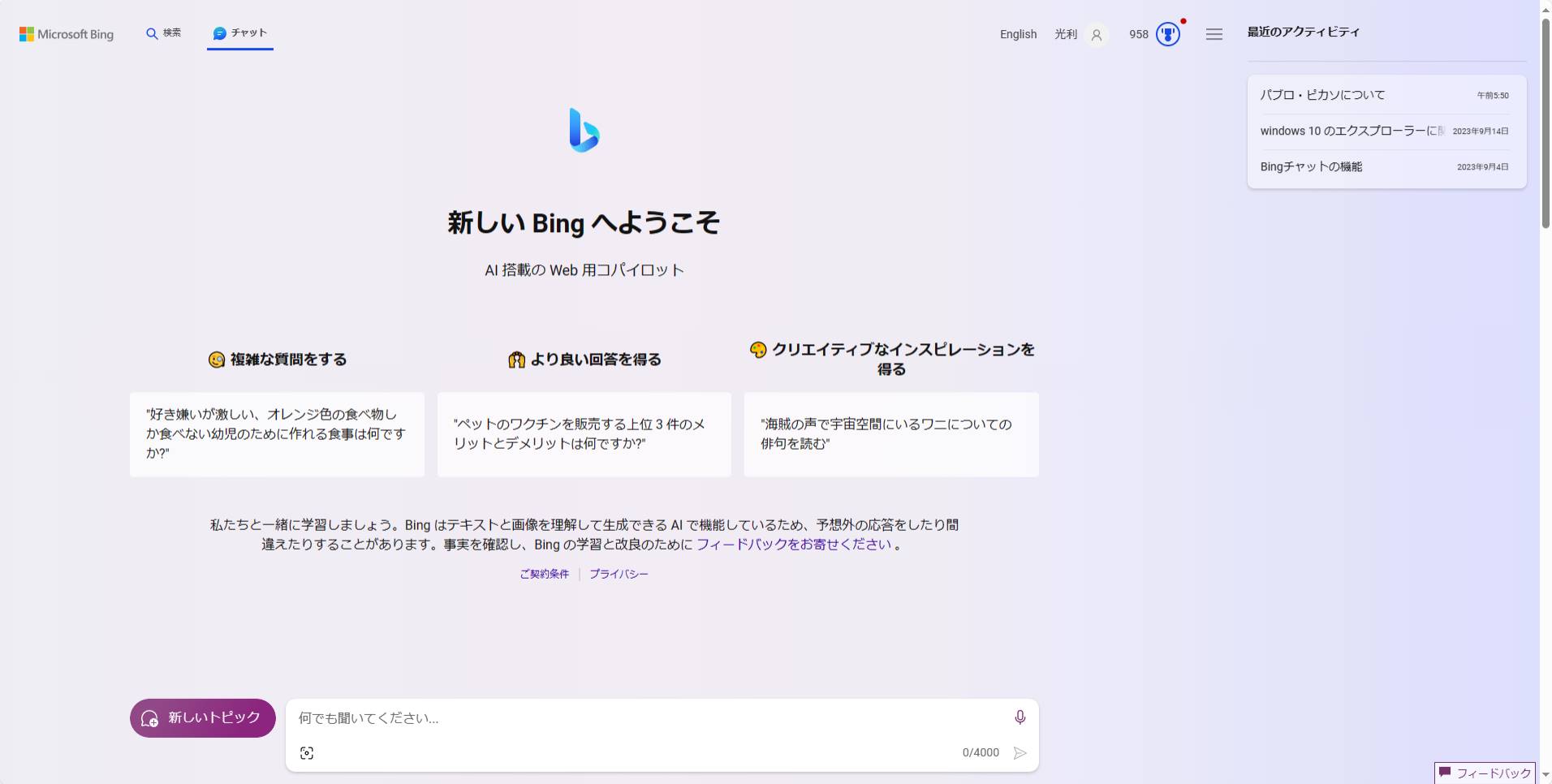Click the 複雑な質問をする emoji icon
This screenshot has width=1552, height=784.
click(217, 360)
